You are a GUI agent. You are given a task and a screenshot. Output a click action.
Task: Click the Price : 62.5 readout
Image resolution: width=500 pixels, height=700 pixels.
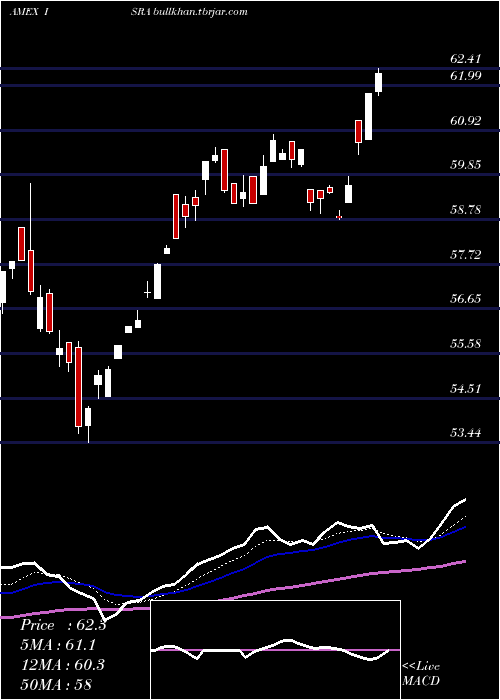tap(63, 625)
